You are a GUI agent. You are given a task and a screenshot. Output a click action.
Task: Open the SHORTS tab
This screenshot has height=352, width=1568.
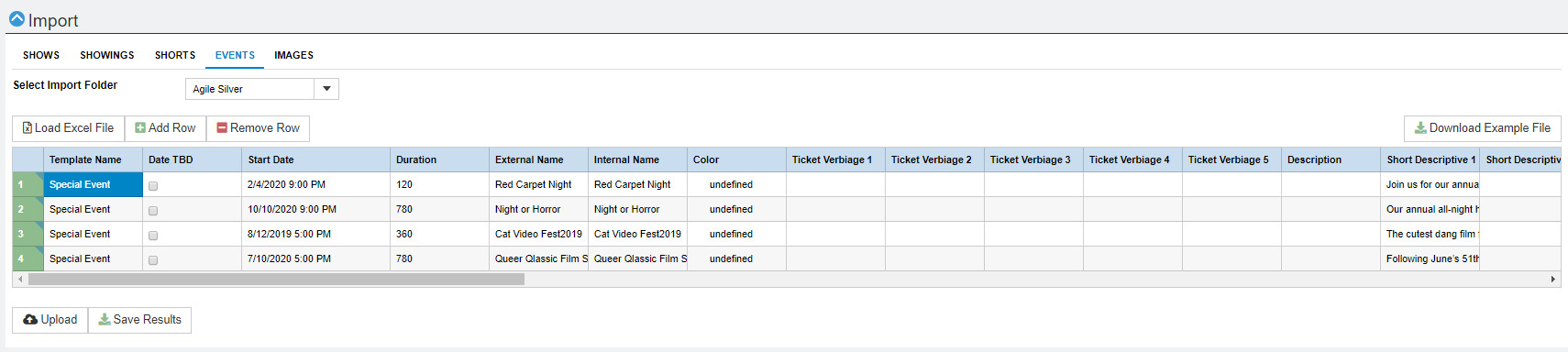tap(175, 55)
